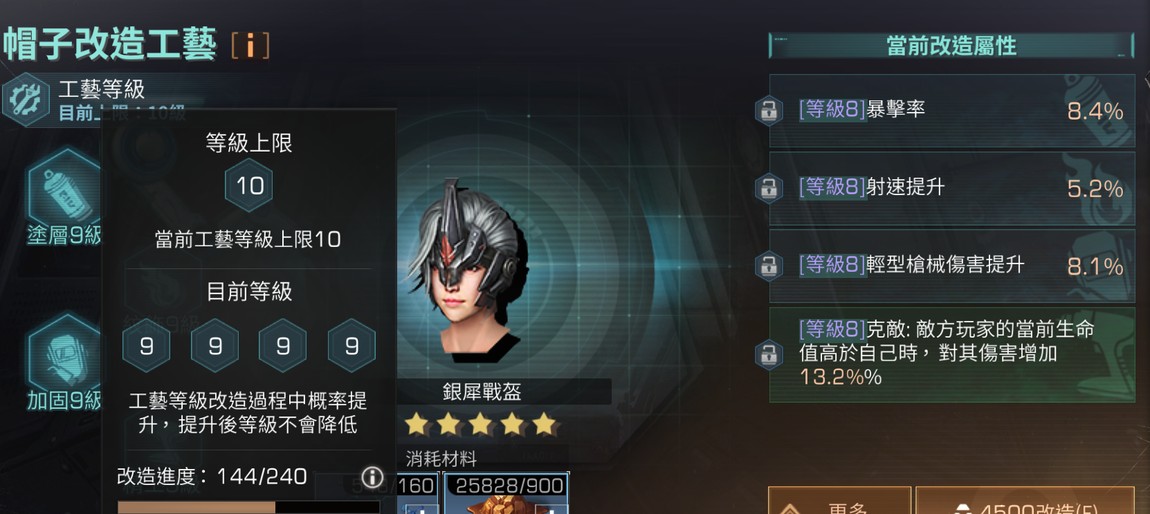The image size is (1150, 514).
Task: Tap the last 目前等級 hexagon showing 9
Action: [x=351, y=345]
